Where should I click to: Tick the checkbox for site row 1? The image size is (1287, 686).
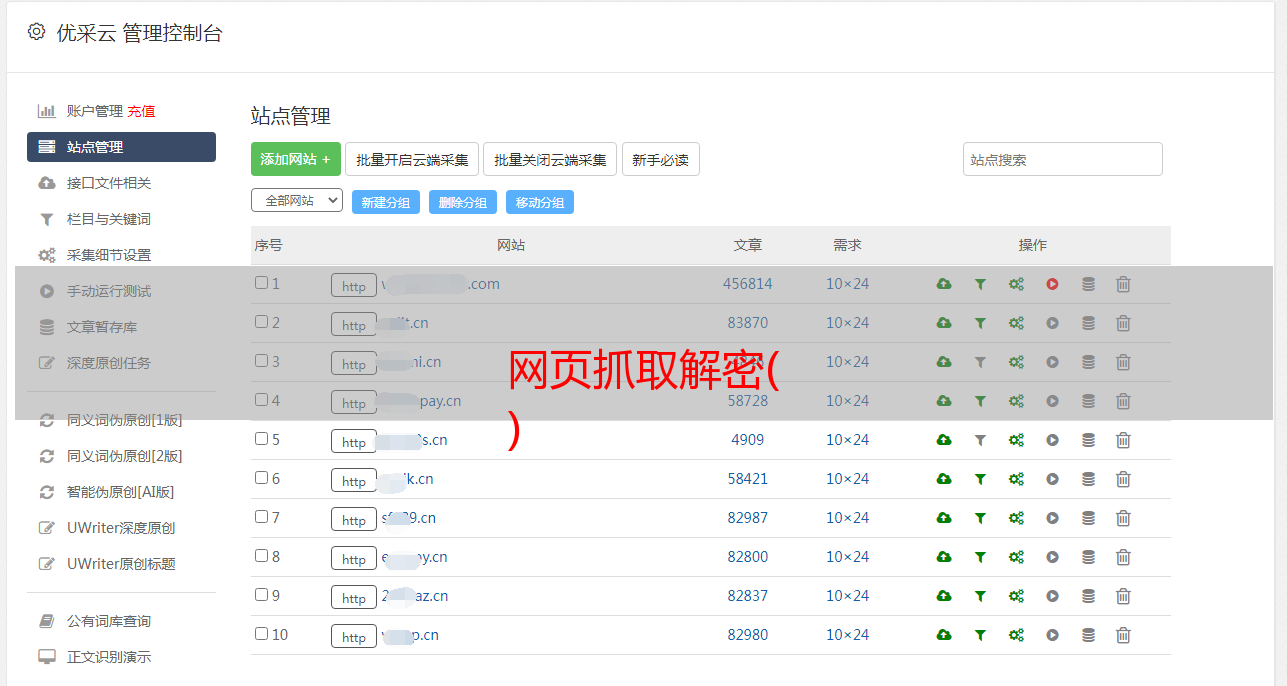pyautogui.click(x=261, y=283)
